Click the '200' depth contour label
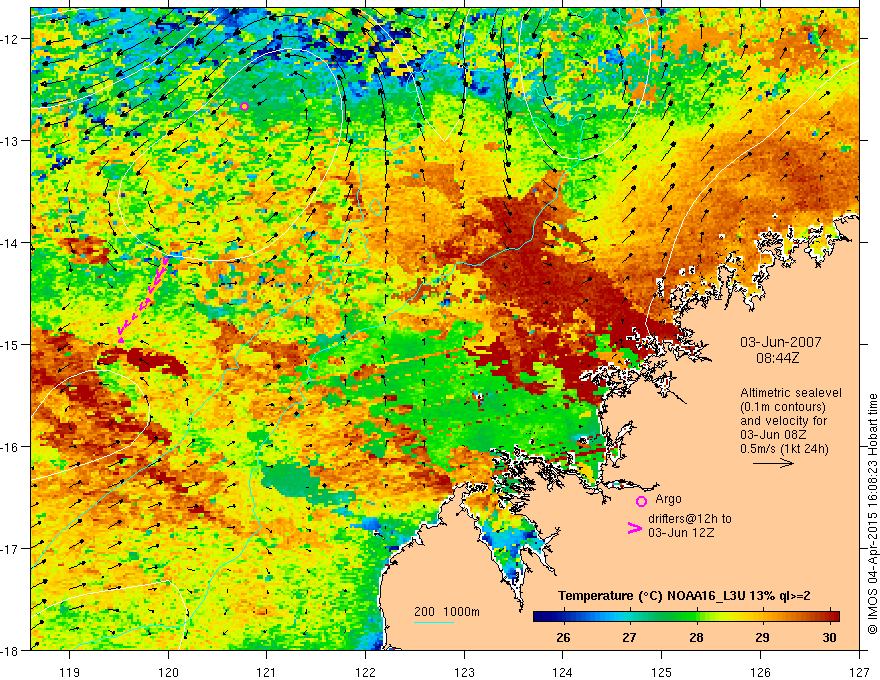This screenshot has width=880, height=680. [424, 612]
